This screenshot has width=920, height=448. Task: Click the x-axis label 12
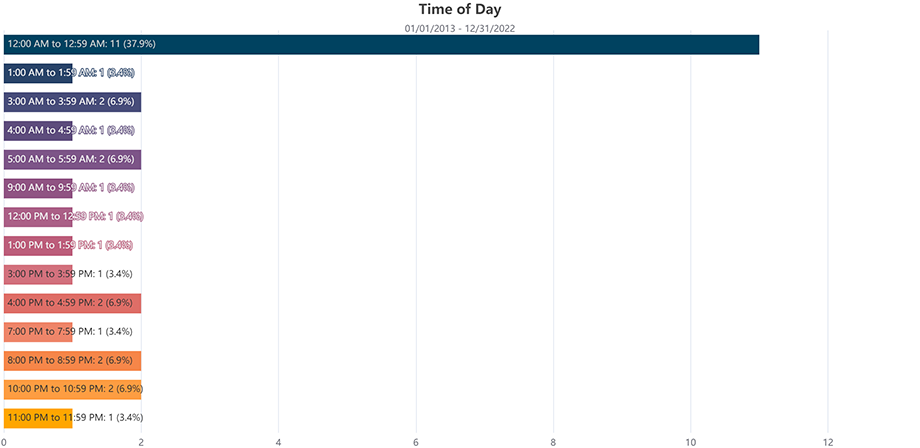tap(828, 442)
